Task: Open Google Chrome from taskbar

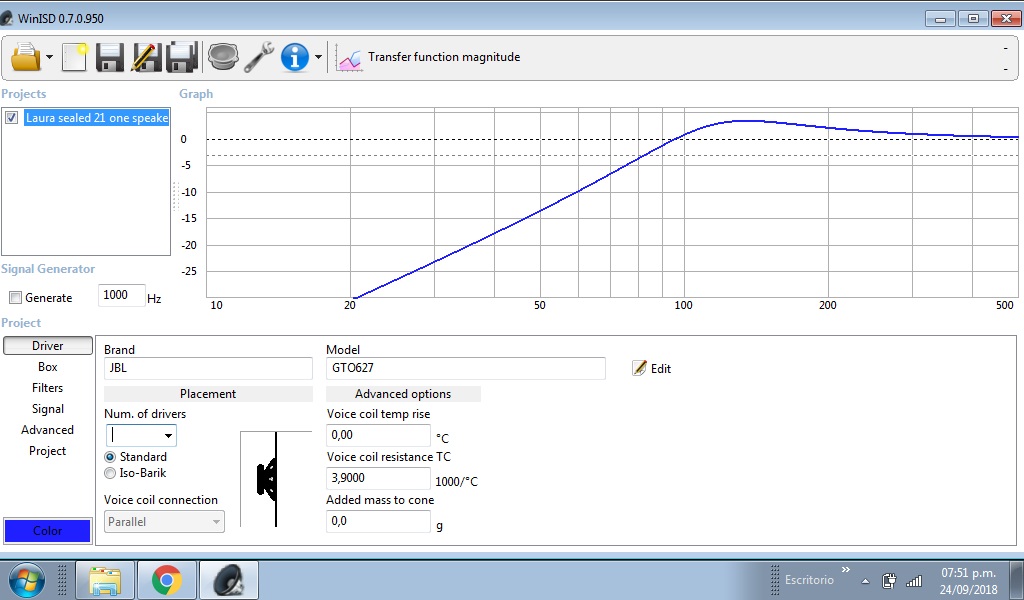Action: (x=167, y=580)
